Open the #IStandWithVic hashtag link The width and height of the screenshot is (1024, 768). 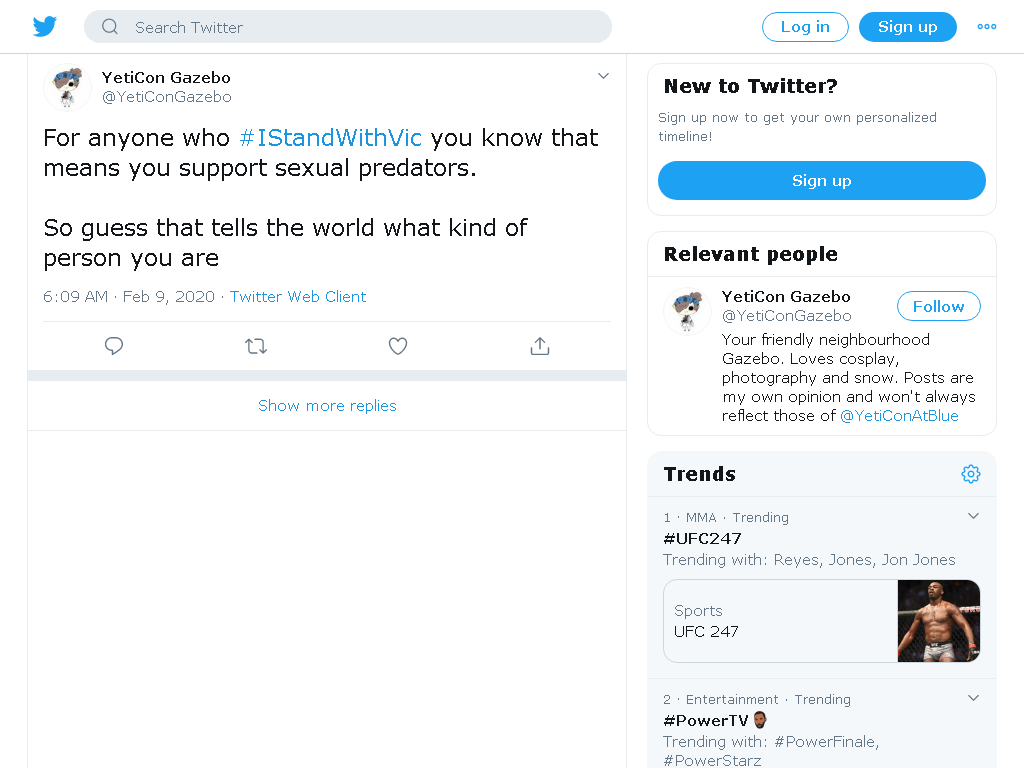coord(330,138)
